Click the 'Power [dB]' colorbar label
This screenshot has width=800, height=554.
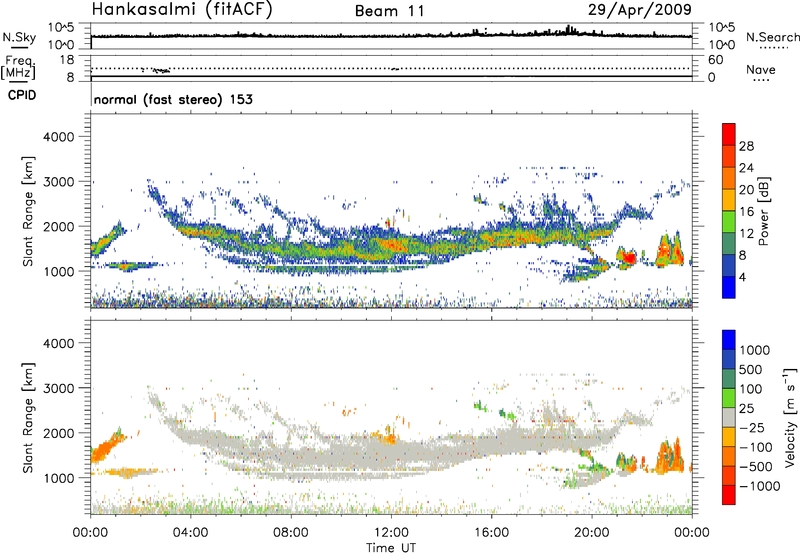[764, 211]
